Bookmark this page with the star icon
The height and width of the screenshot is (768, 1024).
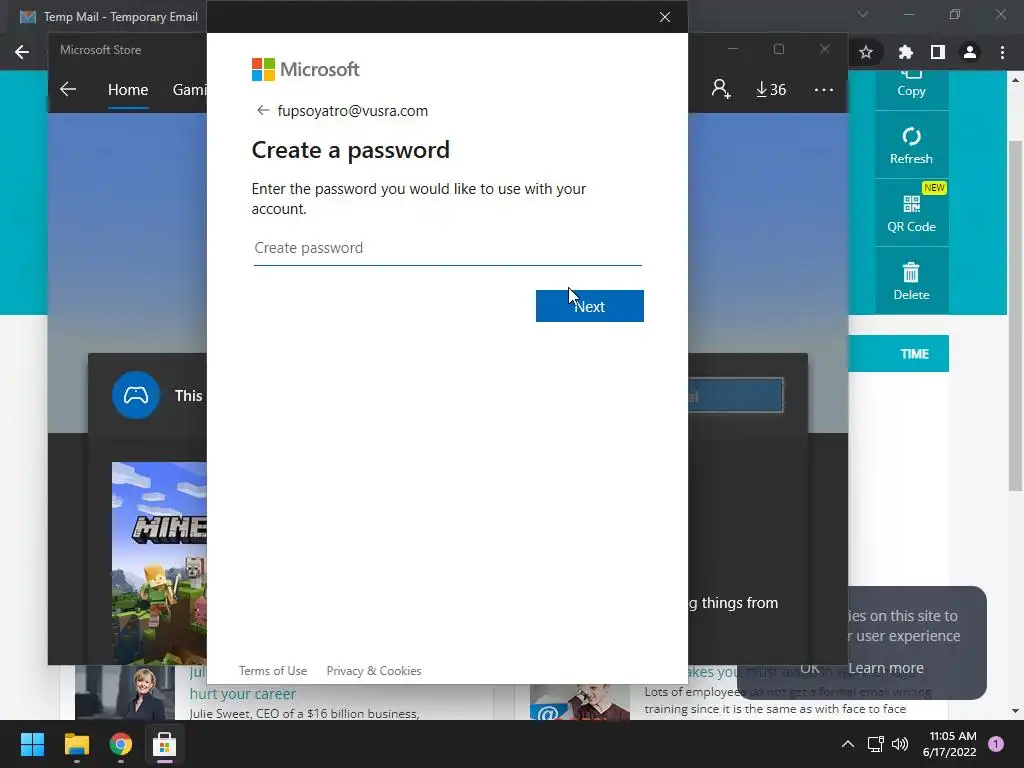(866, 52)
